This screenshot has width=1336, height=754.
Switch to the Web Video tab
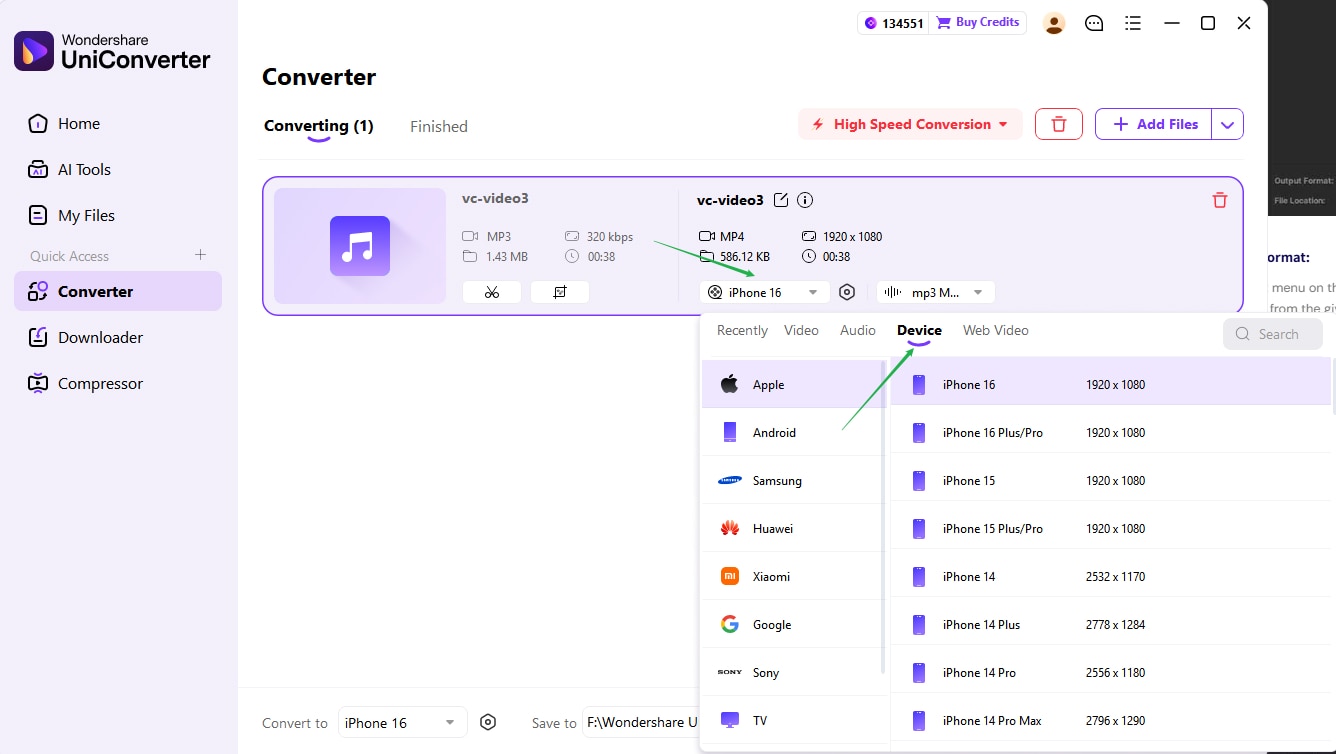(x=996, y=330)
